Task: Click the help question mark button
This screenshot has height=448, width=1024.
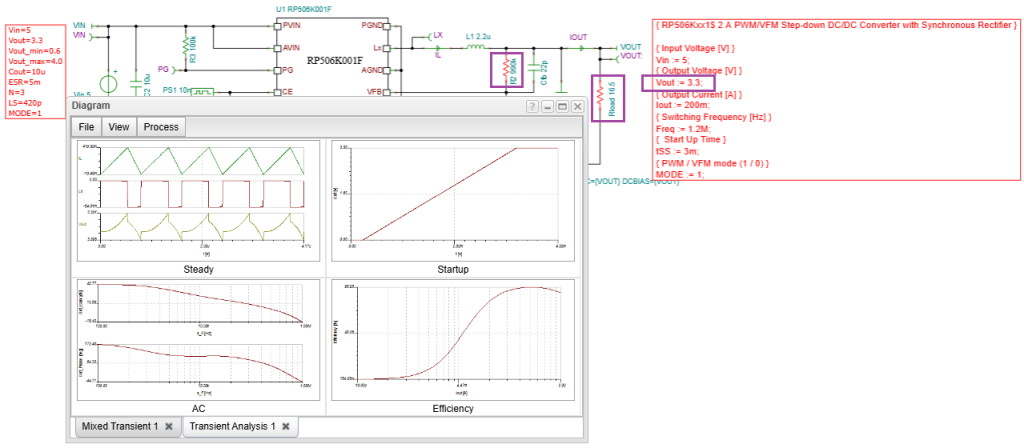Action: pyautogui.click(x=532, y=106)
